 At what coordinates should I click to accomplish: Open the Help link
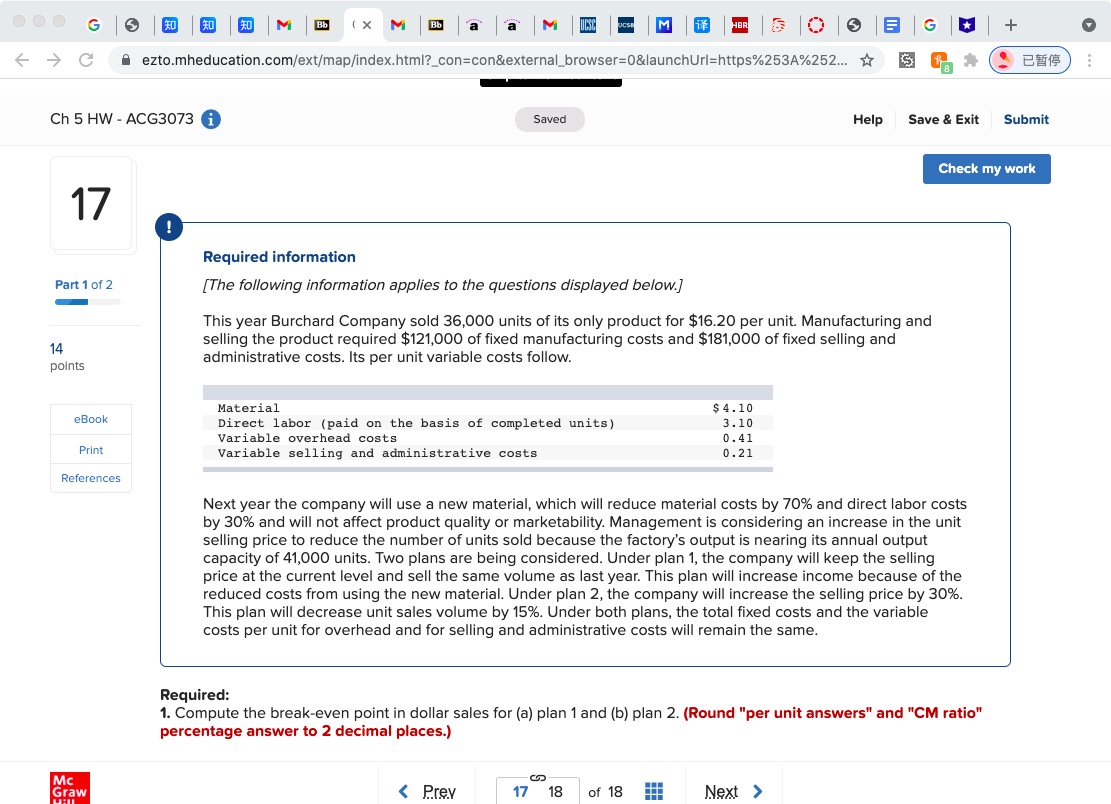click(x=867, y=119)
